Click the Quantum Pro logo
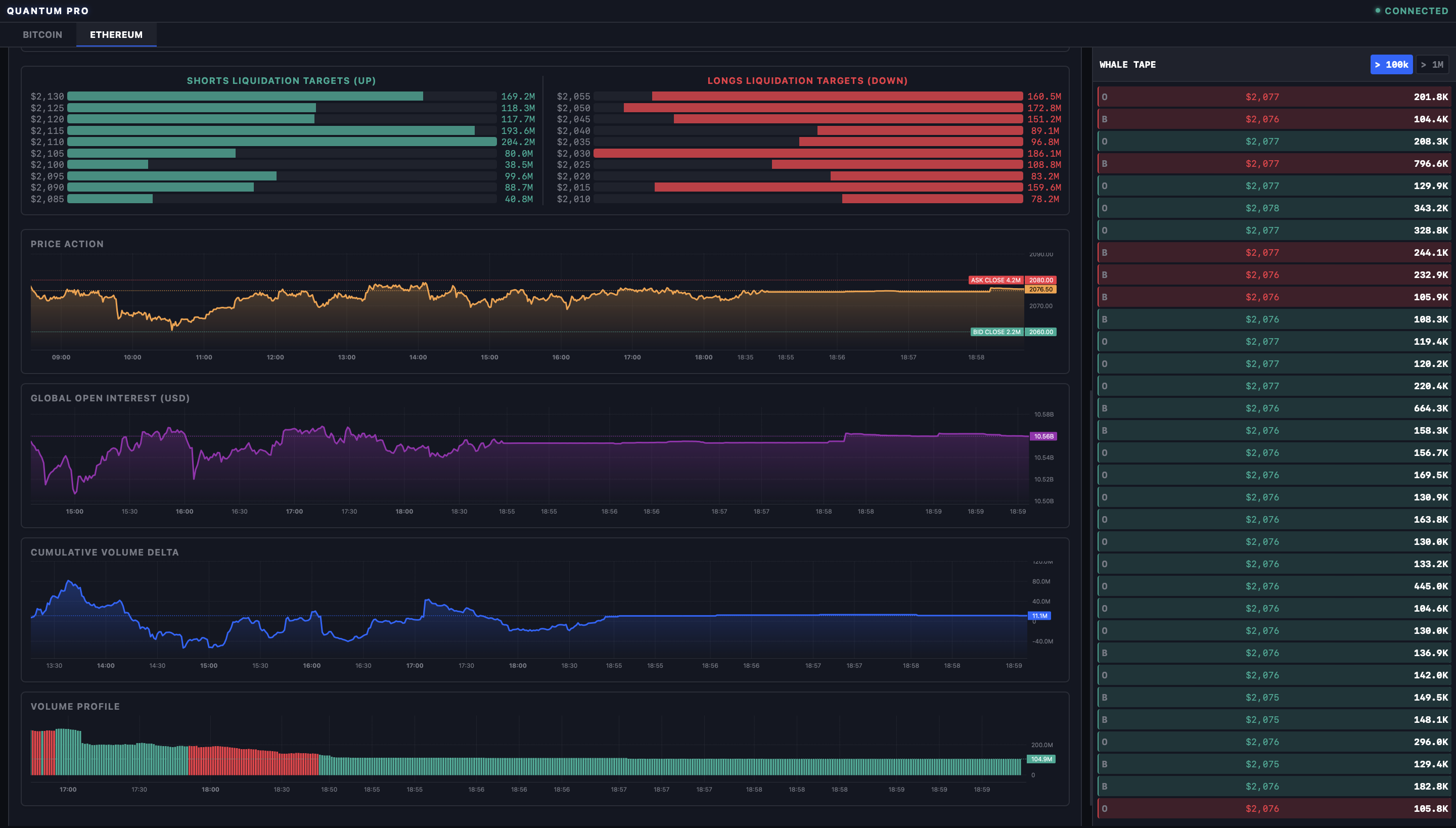Image resolution: width=1456 pixels, height=828 pixels. pyautogui.click(x=48, y=11)
